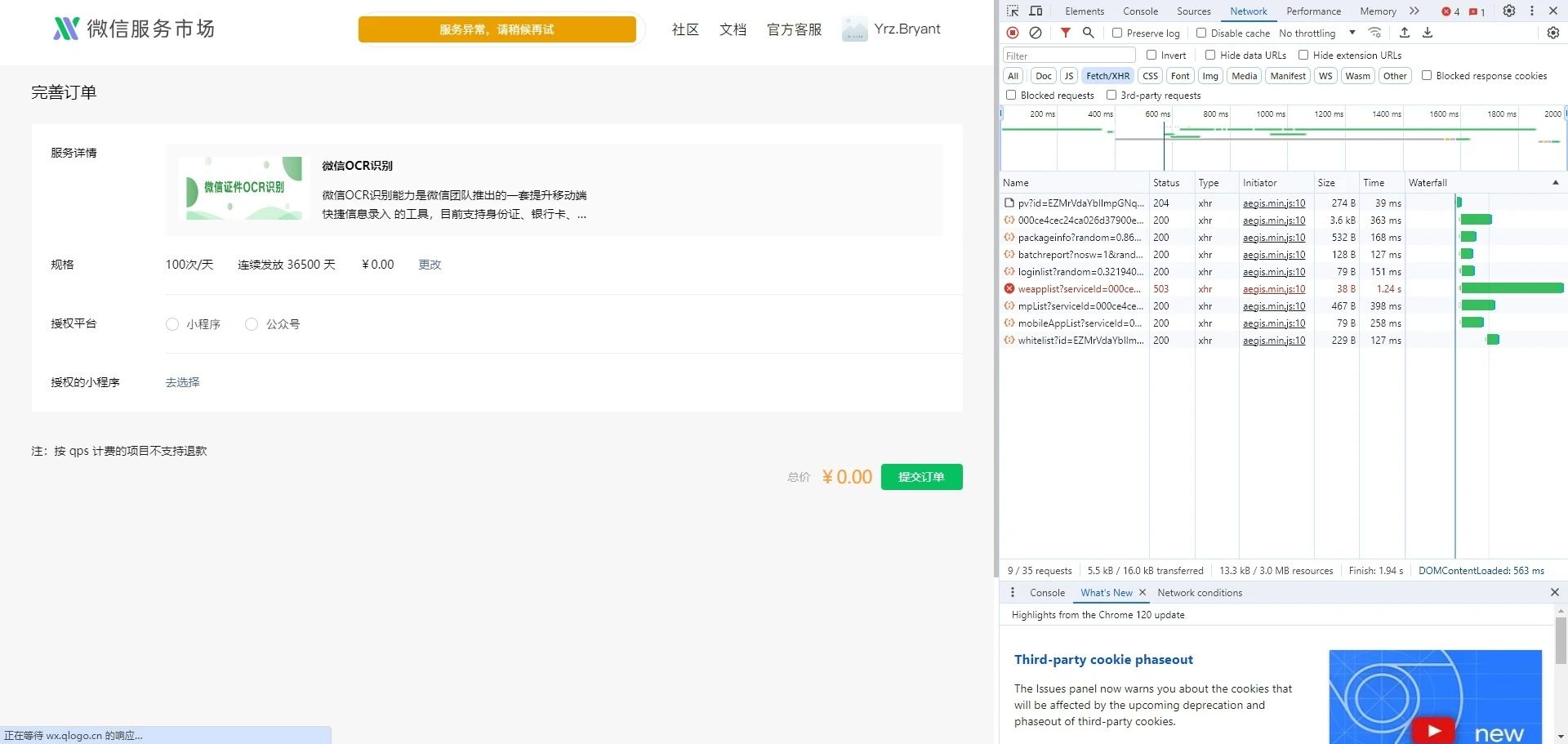
Task: Open DevTools settings gear
Action: pos(1509,11)
